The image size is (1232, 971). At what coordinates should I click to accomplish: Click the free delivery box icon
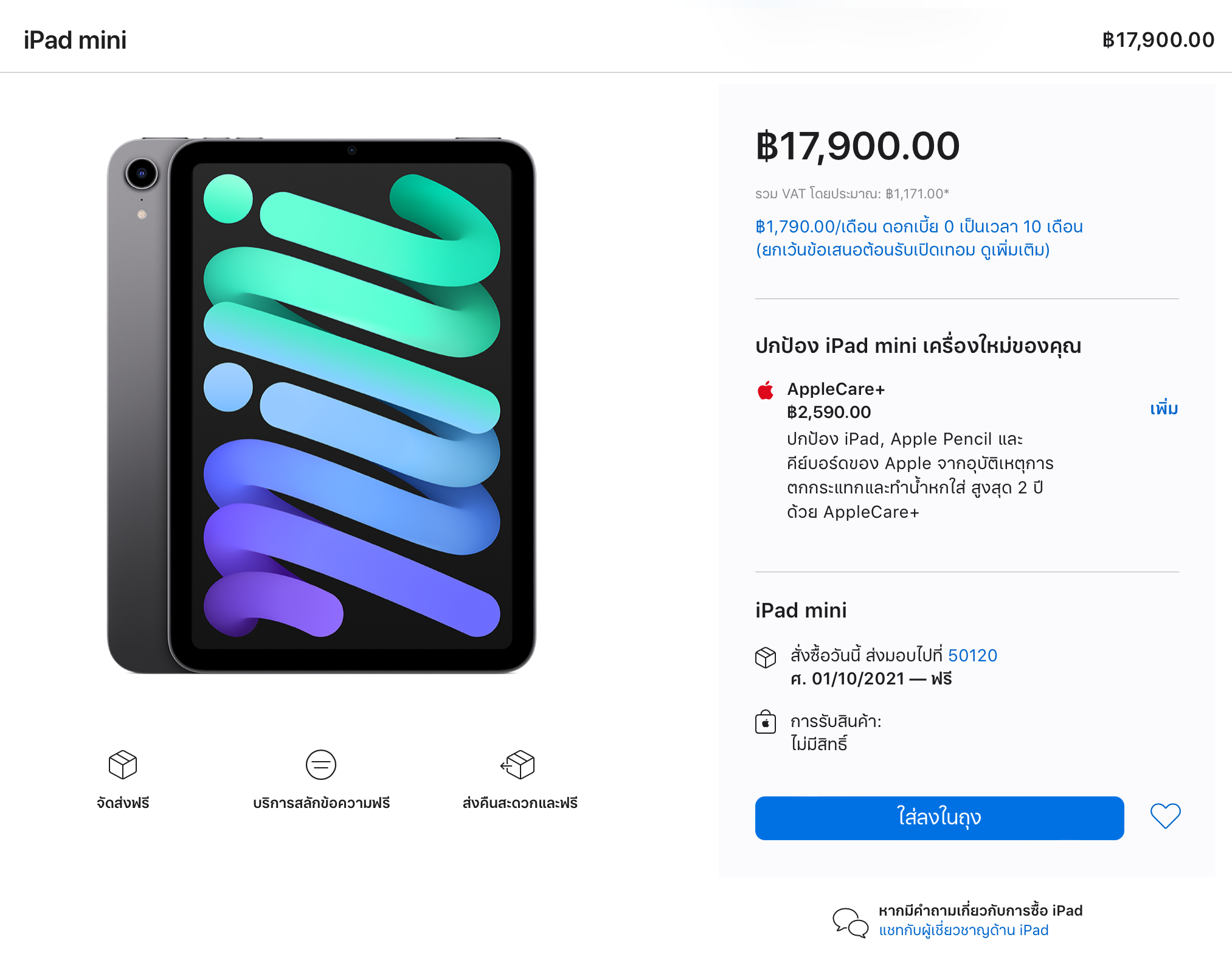point(123,764)
